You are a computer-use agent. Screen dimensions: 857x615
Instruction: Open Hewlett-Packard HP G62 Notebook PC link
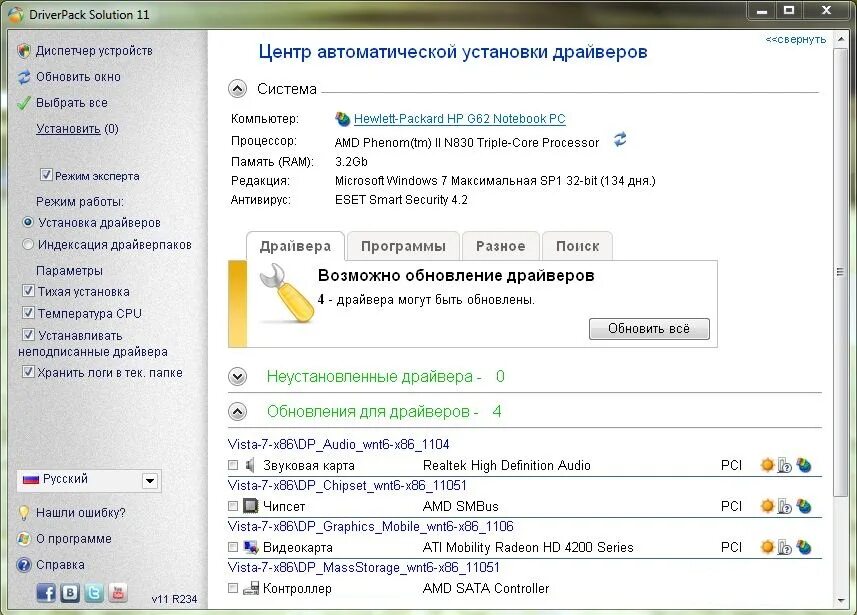click(x=460, y=119)
